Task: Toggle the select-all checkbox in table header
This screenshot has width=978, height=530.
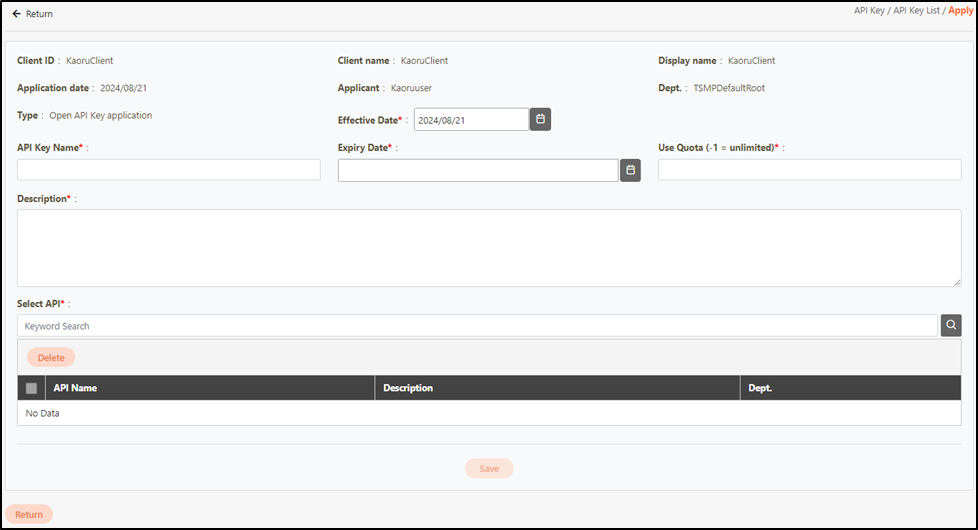Action: pos(31,388)
